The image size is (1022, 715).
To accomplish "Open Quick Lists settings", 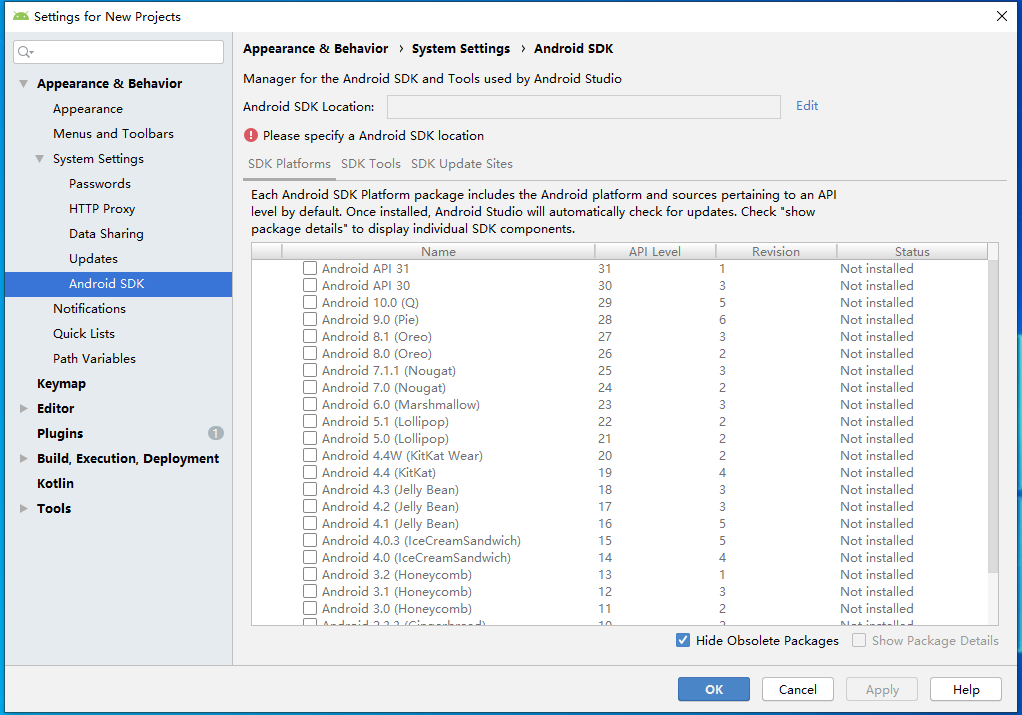I will coord(84,334).
